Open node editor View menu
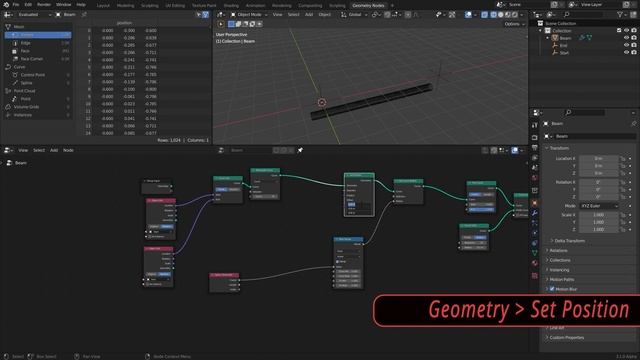The width and height of the screenshot is (640, 360). [x=23, y=151]
